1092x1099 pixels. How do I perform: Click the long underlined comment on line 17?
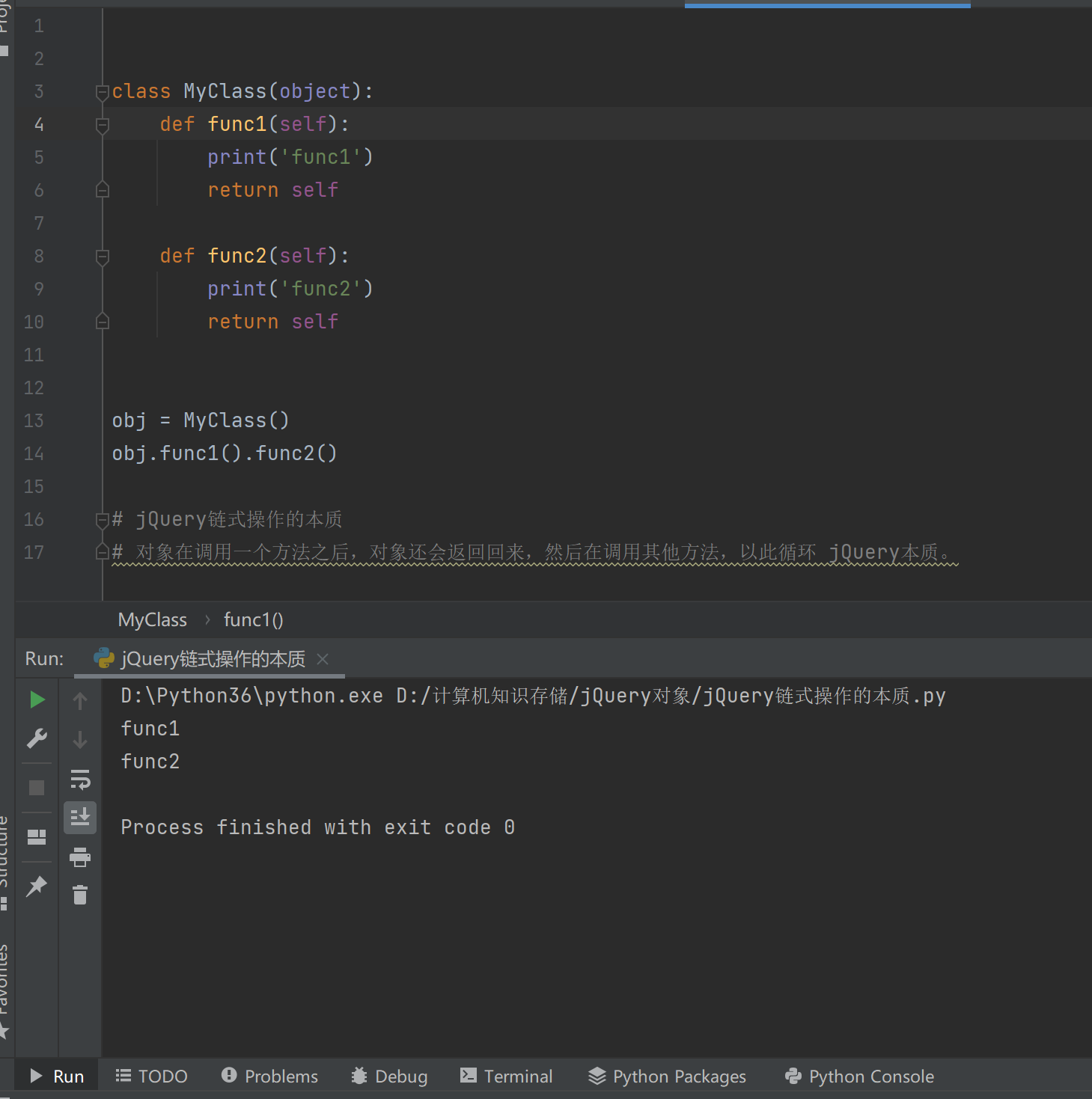pos(535,553)
